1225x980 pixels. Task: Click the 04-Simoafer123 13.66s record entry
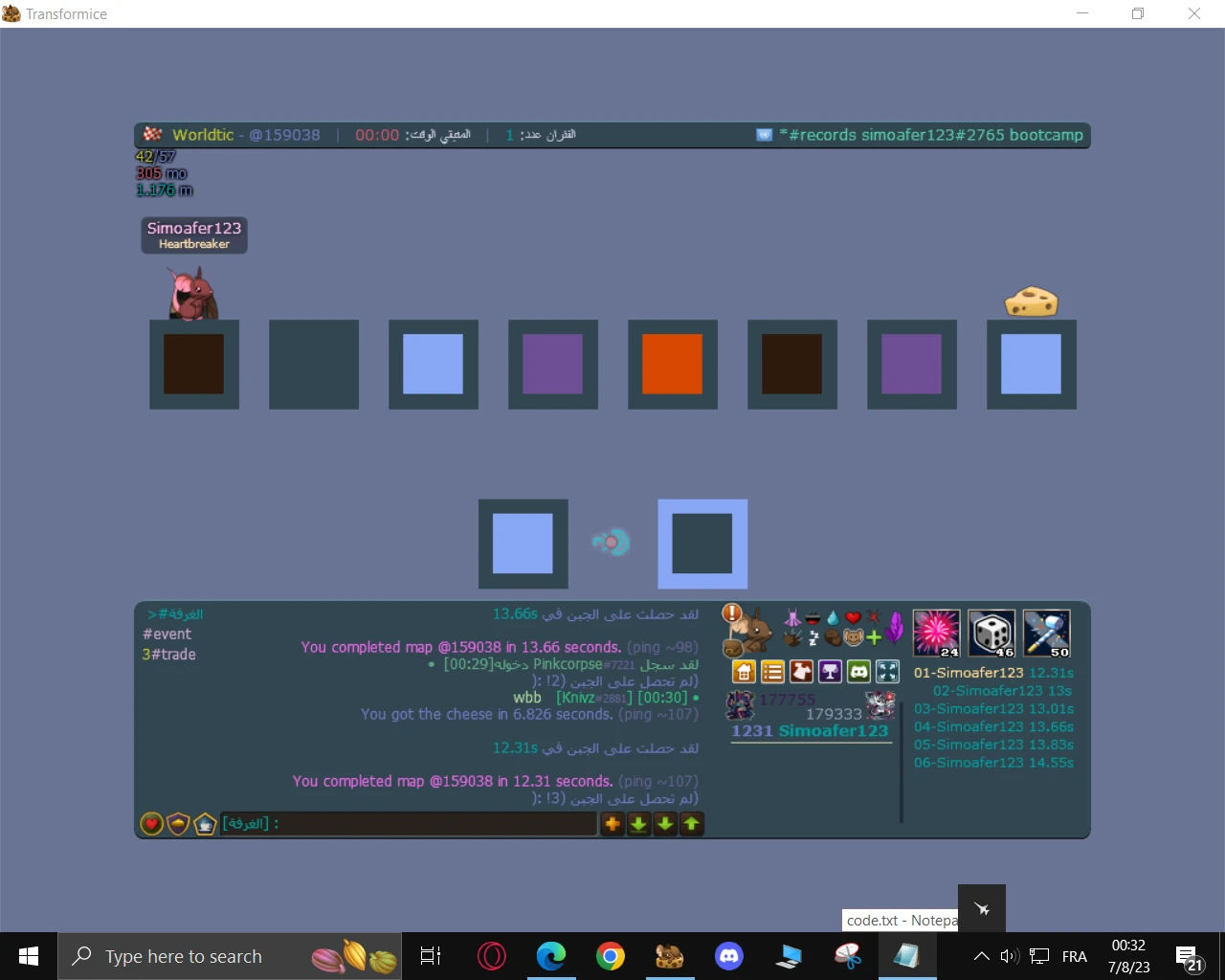coord(993,727)
